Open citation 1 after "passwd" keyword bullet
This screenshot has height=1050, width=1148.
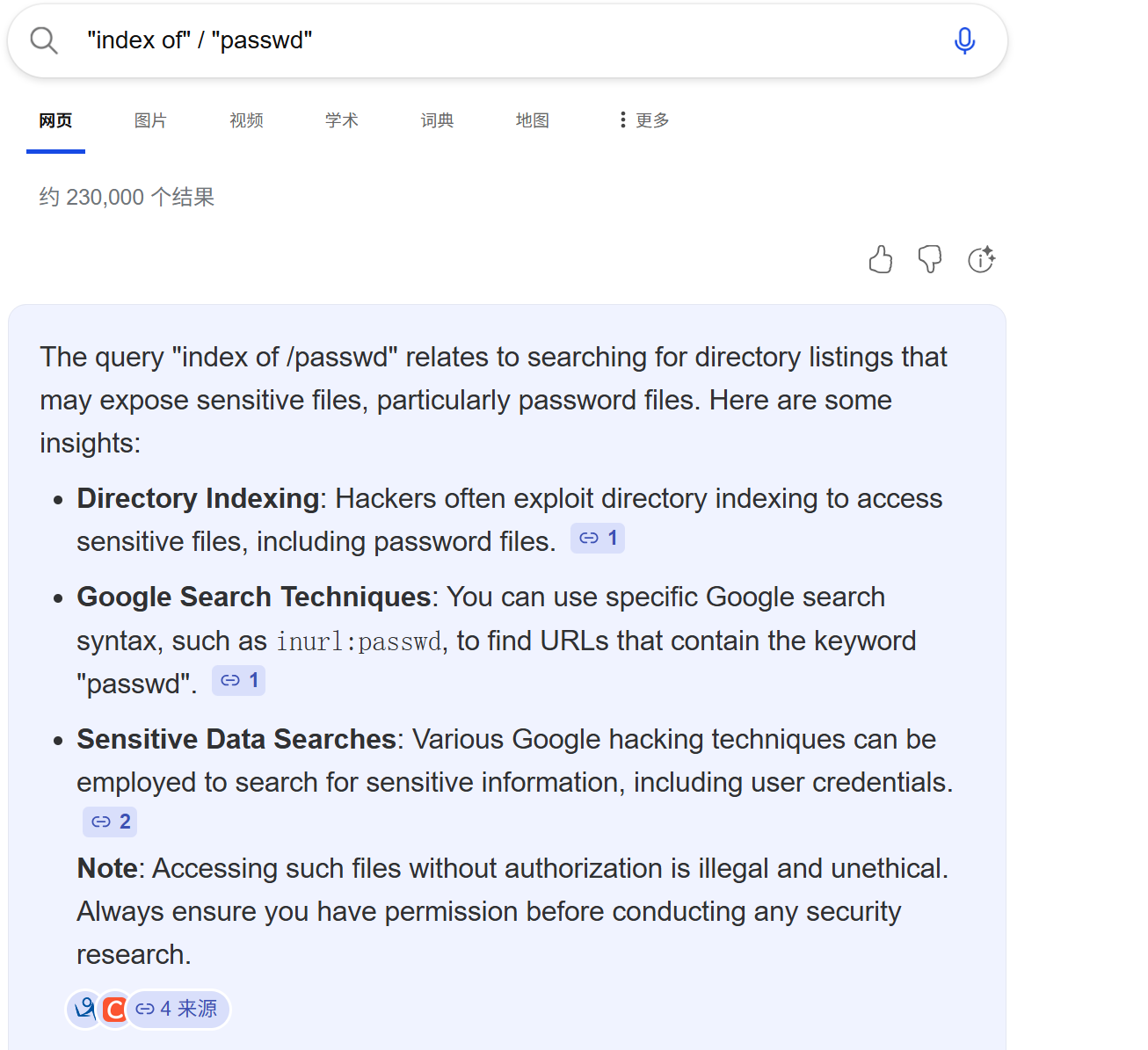[239, 681]
